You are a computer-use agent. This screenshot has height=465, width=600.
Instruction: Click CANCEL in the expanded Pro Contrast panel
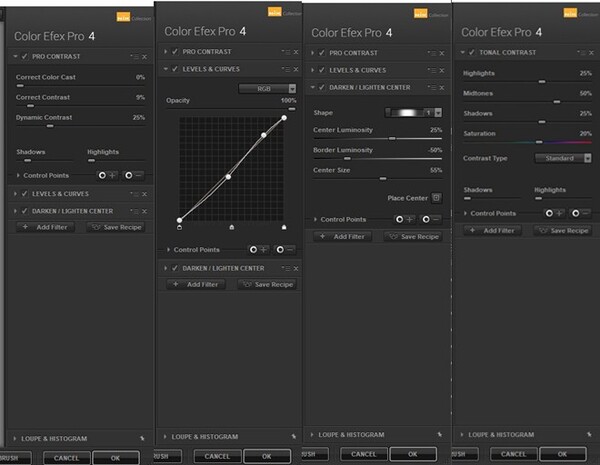click(66, 458)
